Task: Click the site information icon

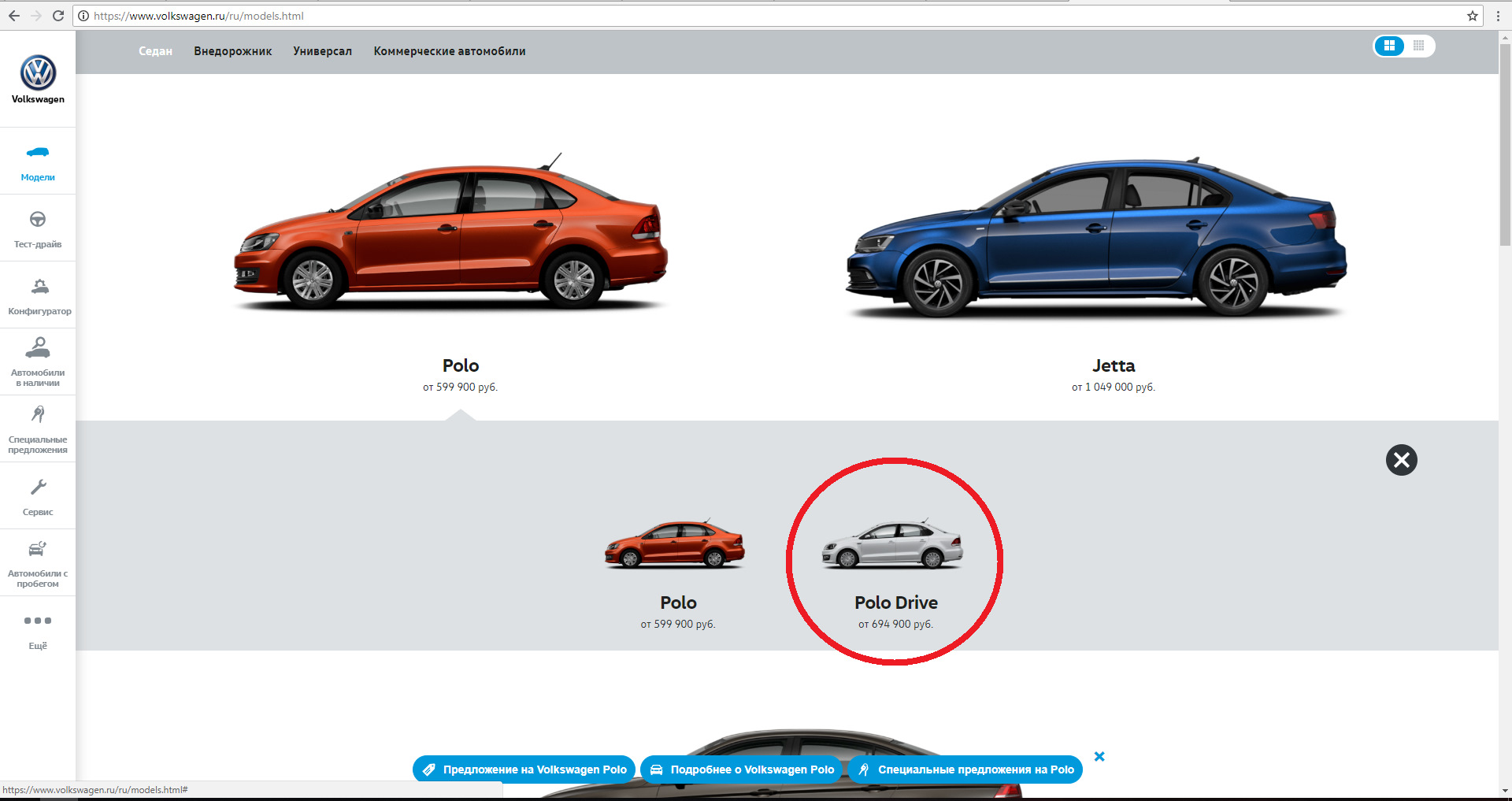Action: [83, 16]
